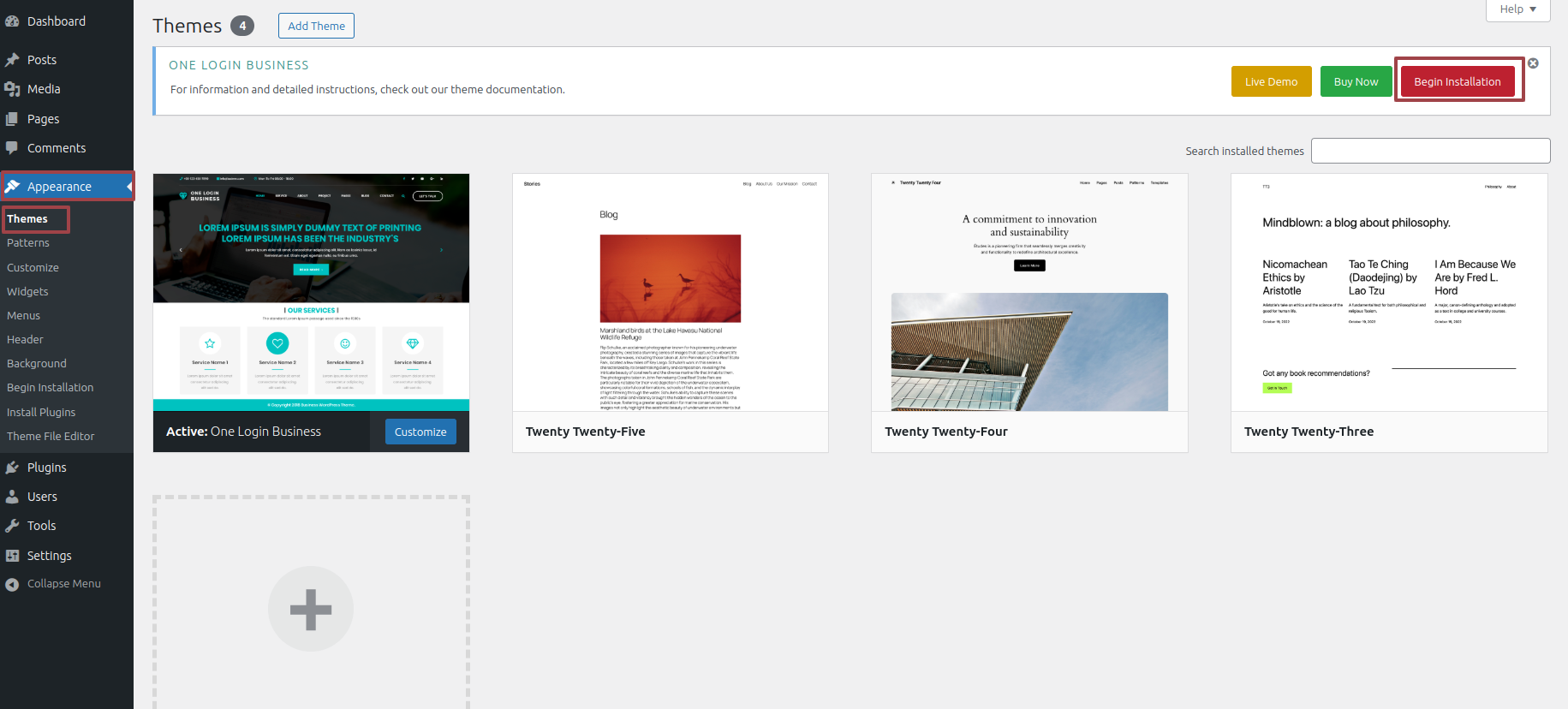The height and width of the screenshot is (709, 1568).
Task: Dismiss the One Login Business notice
Action: [x=1533, y=63]
